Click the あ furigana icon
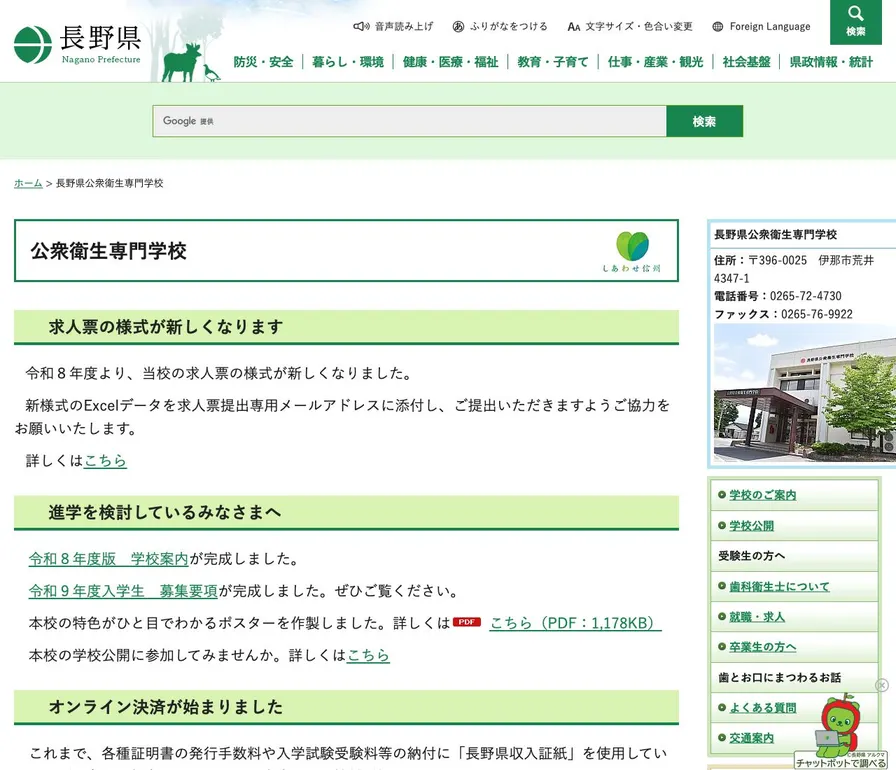The width and height of the screenshot is (896, 770). (x=458, y=26)
